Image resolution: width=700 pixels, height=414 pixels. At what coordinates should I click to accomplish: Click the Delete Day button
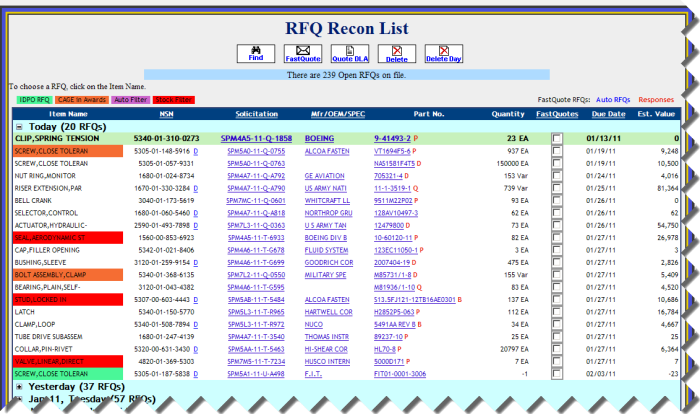pos(444,54)
